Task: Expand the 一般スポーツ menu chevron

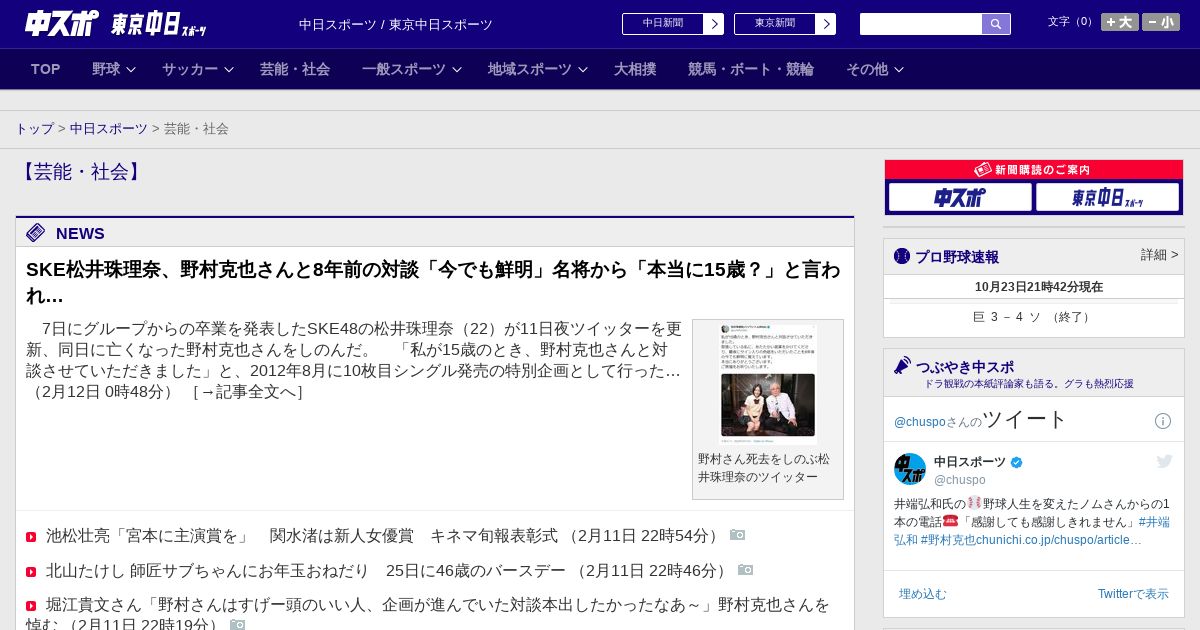Action: (457, 70)
